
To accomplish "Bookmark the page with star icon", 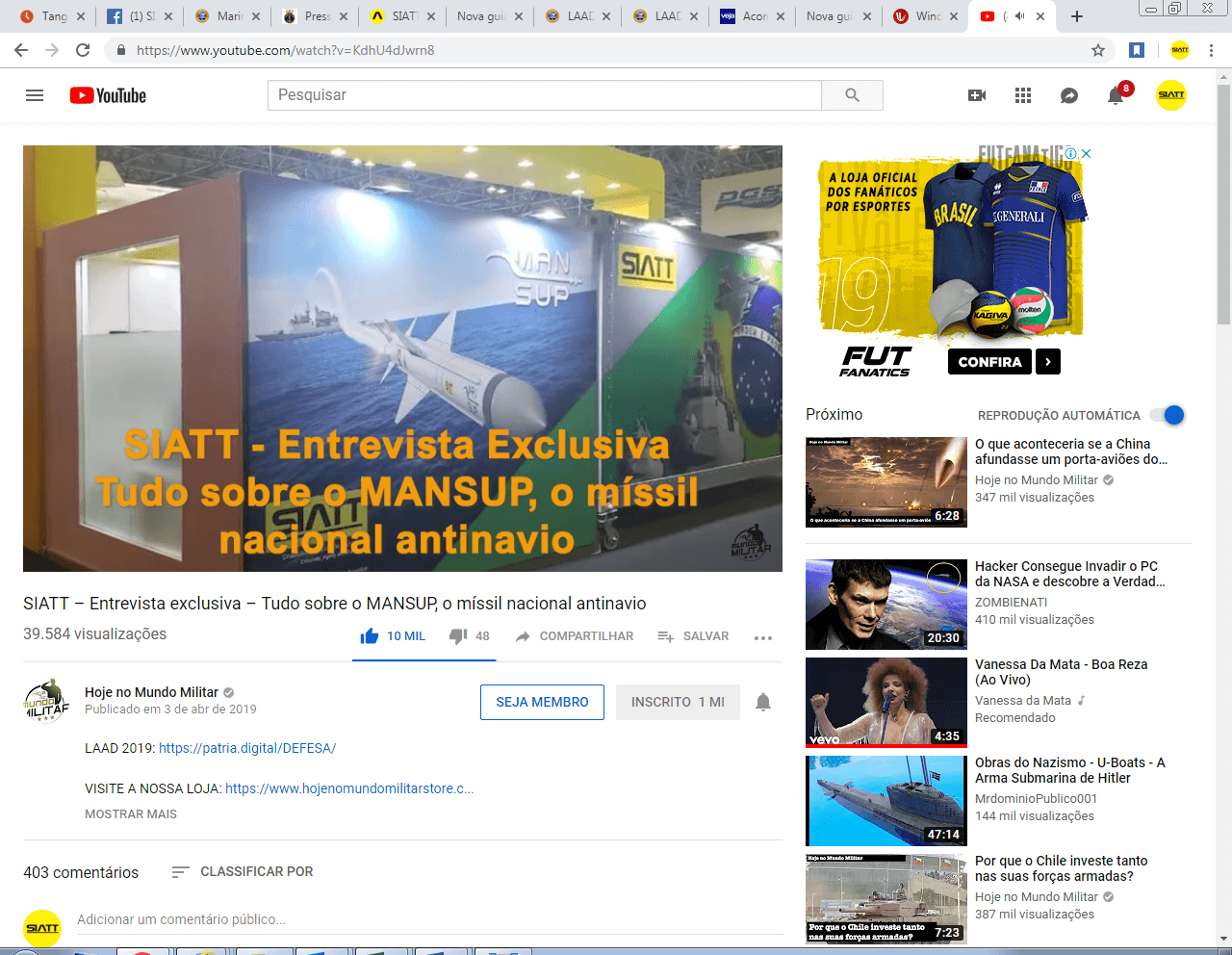I will (1097, 50).
